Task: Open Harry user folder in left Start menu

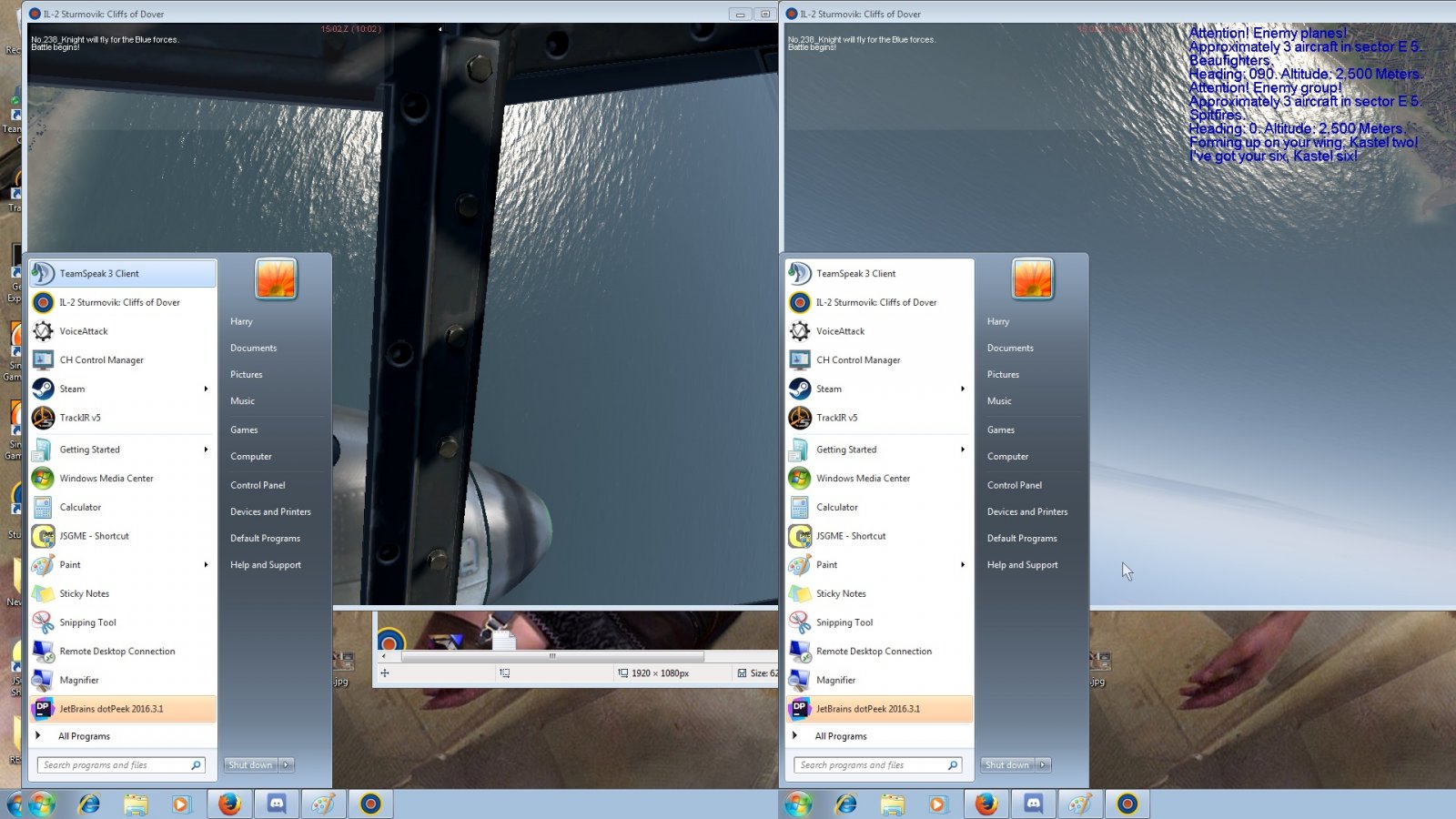Action: pyautogui.click(x=241, y=321)
